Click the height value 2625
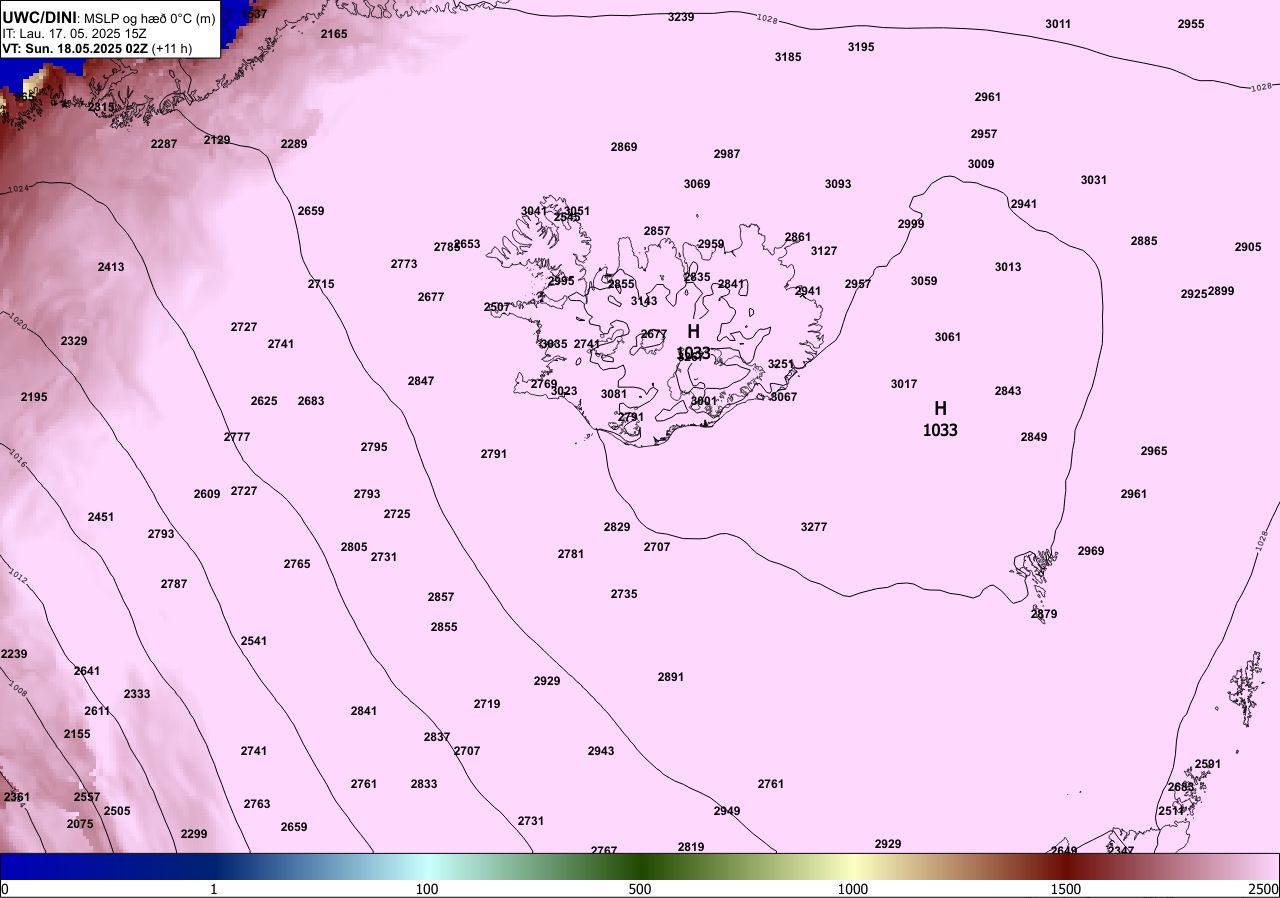This screenshot has height=898, width=1280. coord(264,401)
